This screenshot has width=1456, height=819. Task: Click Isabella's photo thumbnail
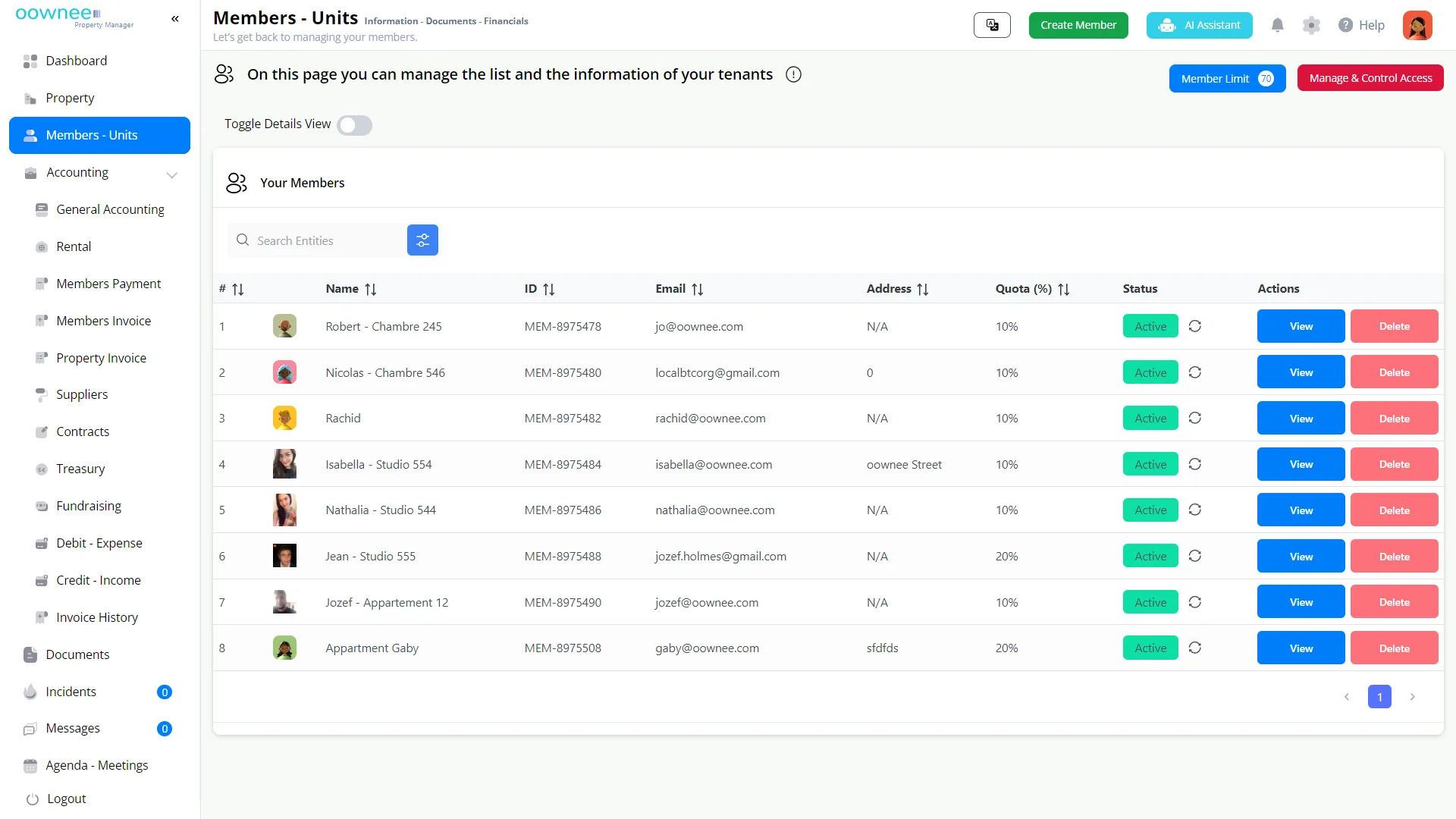pos(284,464)
